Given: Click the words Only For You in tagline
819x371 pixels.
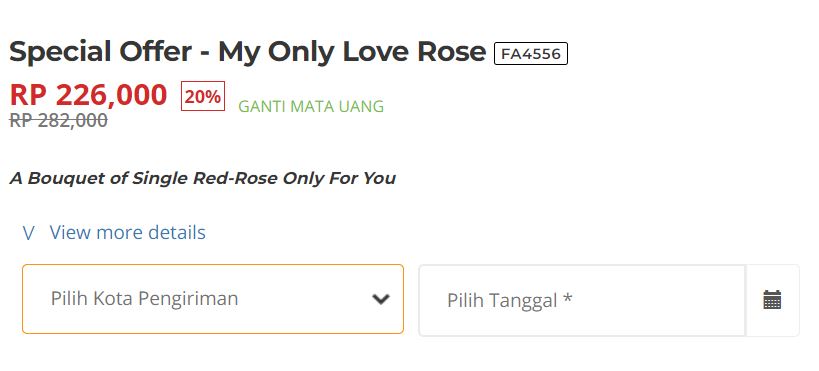Looking at the screenshot, I should tap(340, 178).
